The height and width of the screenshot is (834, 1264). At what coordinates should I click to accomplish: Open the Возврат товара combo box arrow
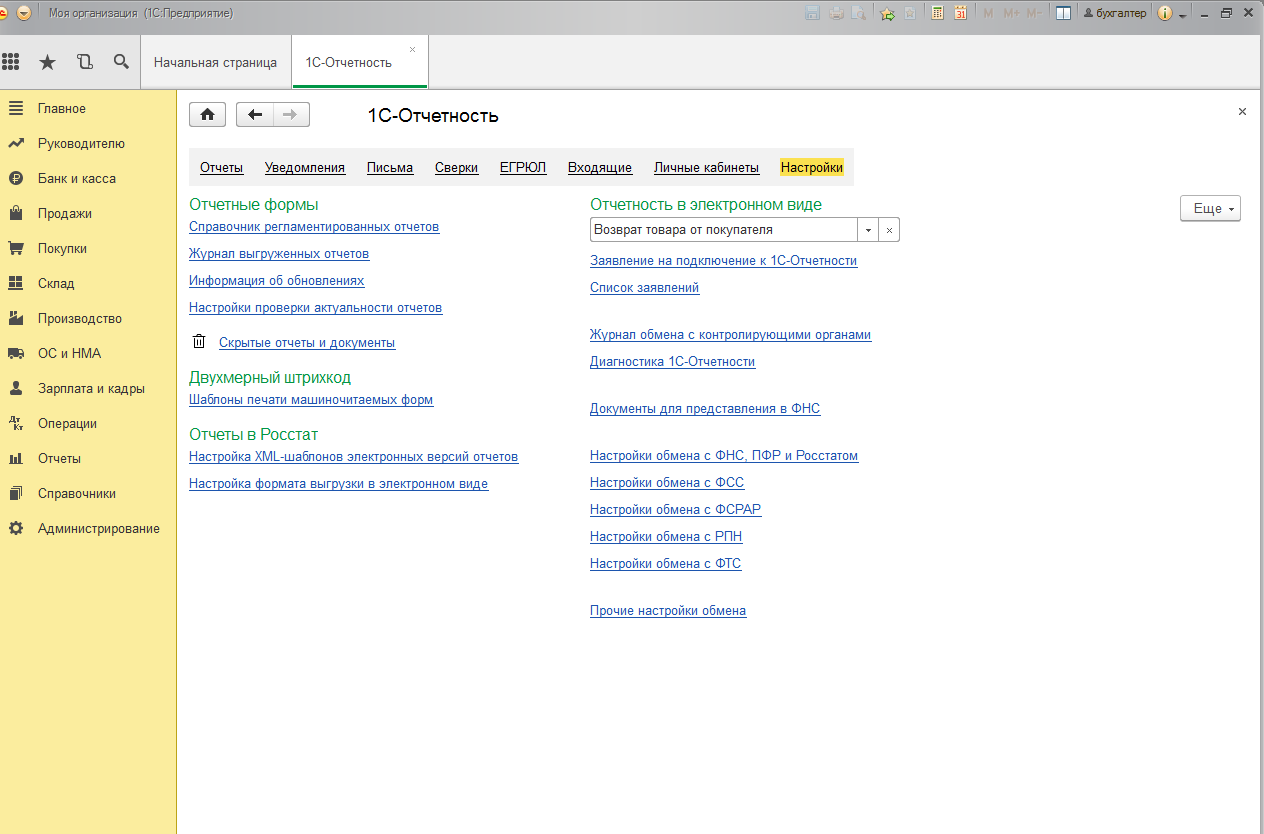pyautogui.click(x=868, y=230)
